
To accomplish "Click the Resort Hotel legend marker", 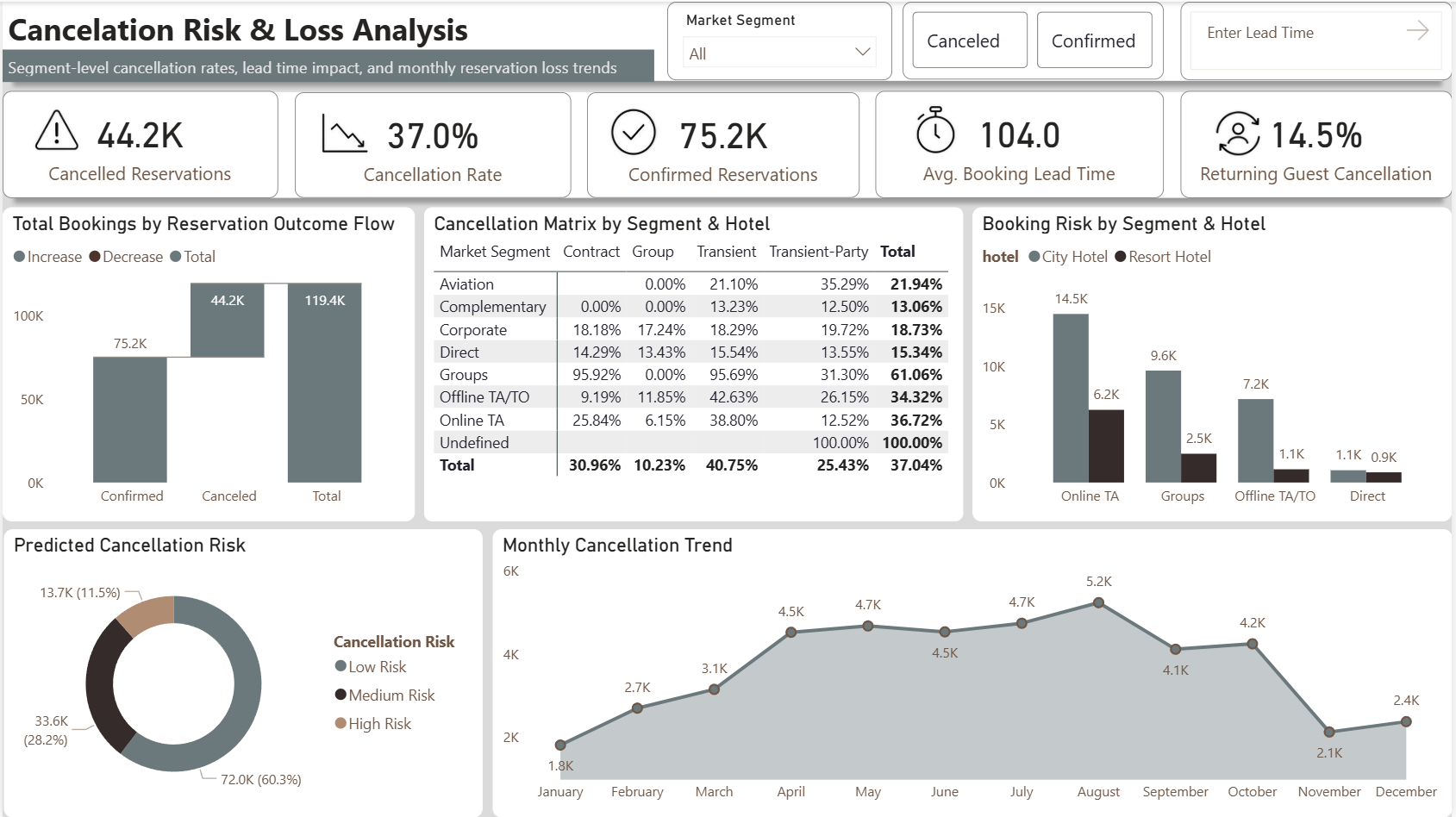I will [1121, 257].
